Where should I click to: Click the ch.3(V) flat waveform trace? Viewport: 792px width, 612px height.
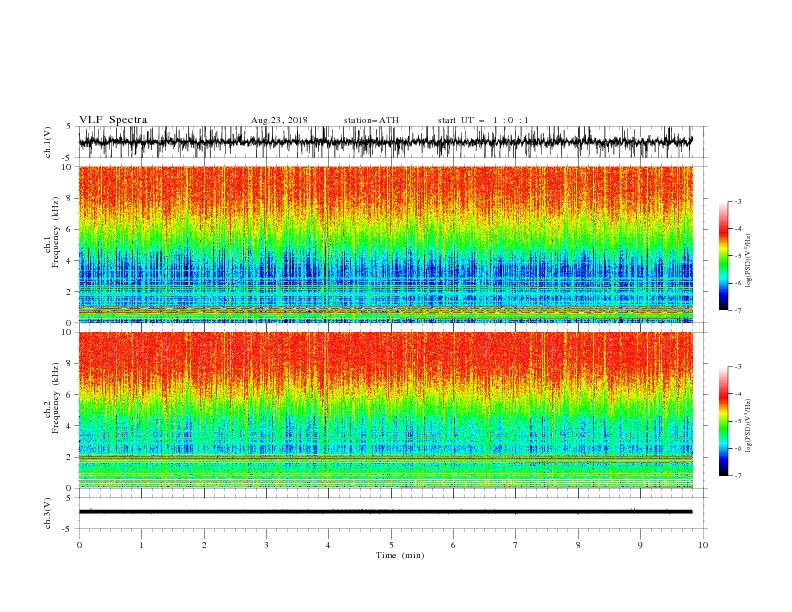tap(385, 512)
